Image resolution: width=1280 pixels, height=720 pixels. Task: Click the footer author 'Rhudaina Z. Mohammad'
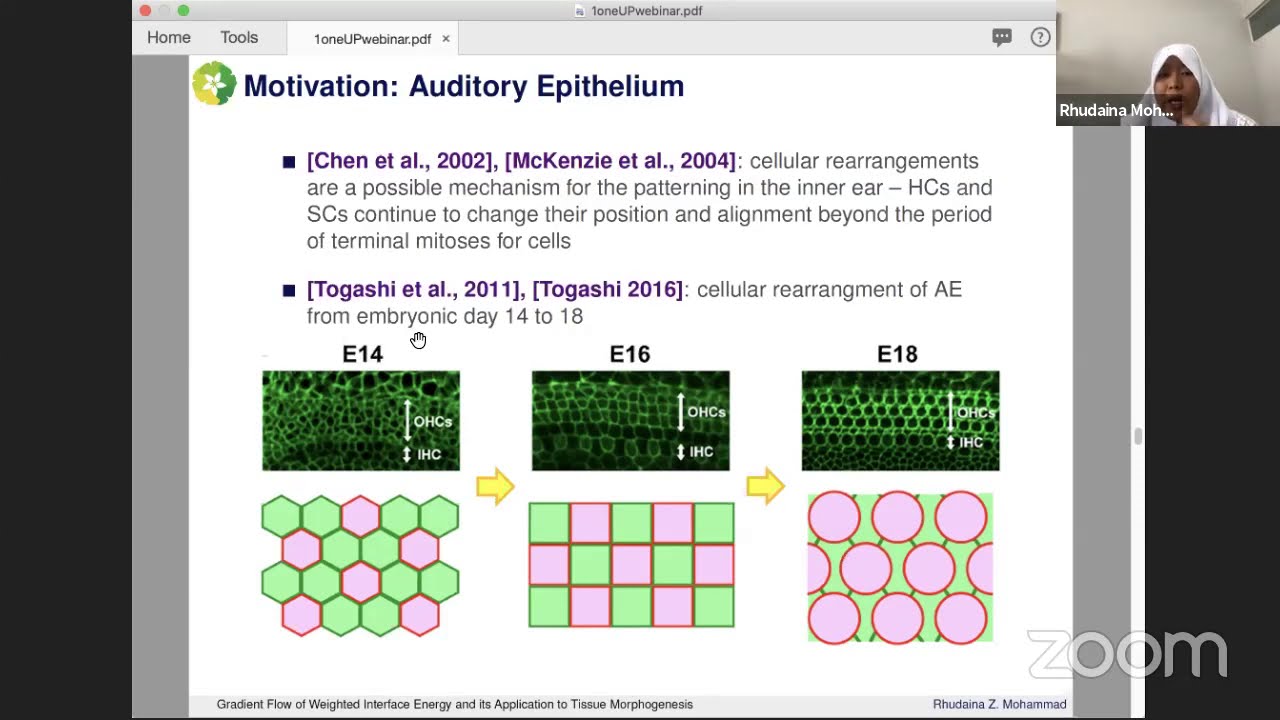1000,705
